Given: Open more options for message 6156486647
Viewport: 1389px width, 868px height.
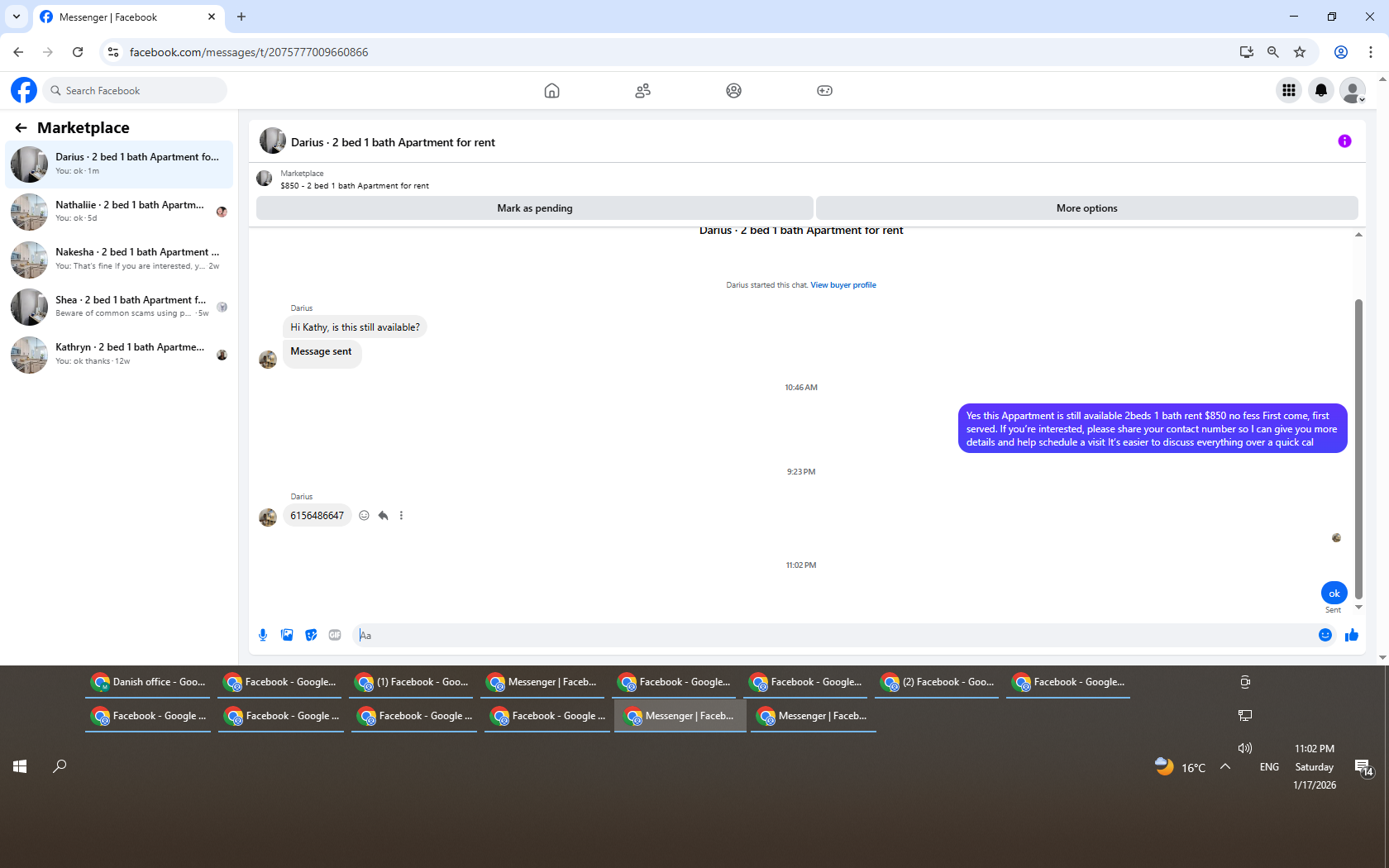Looking at the screenshot, I should point(402,515).
